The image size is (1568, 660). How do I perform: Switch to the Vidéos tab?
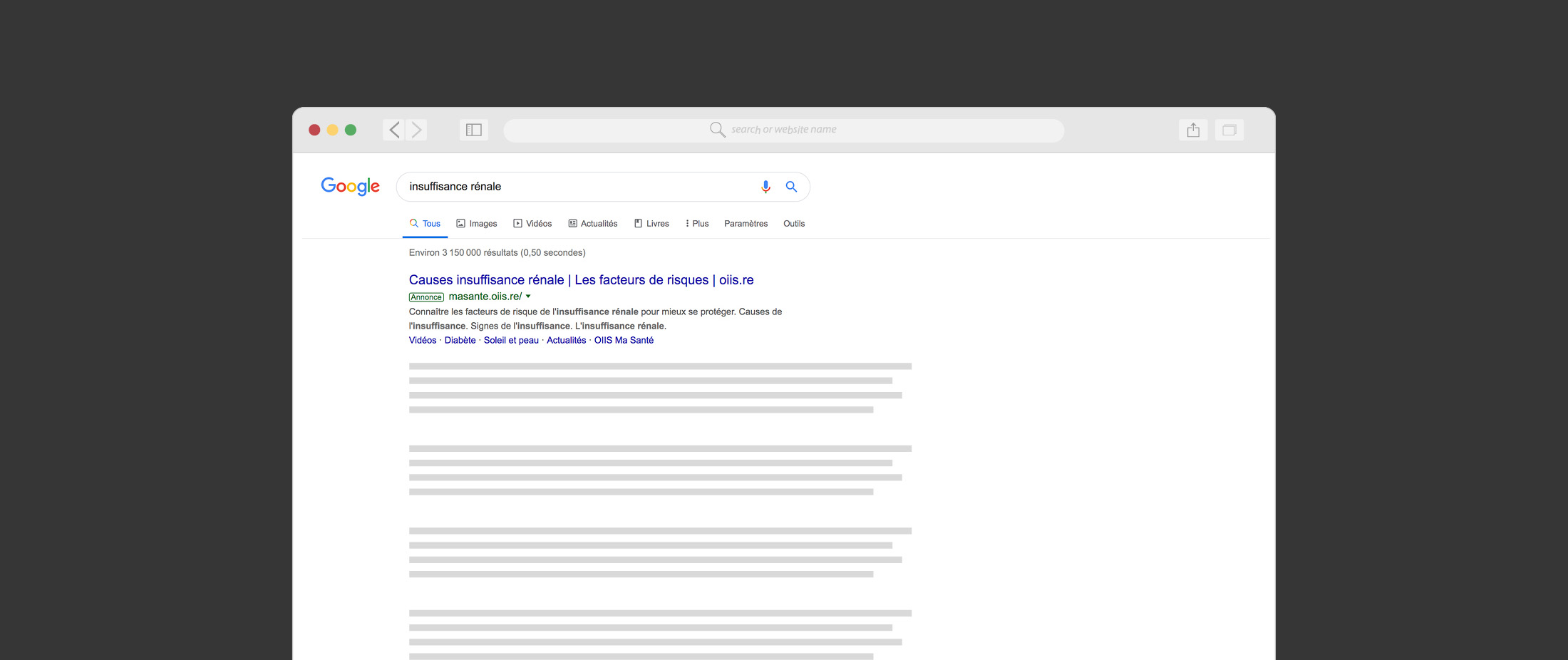(x=532, y=224)
